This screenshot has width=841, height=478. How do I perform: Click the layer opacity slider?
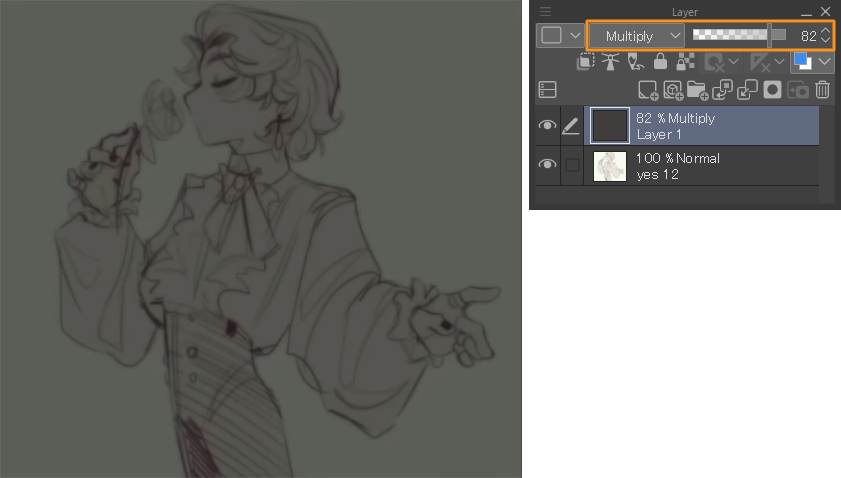click(740, 35)
